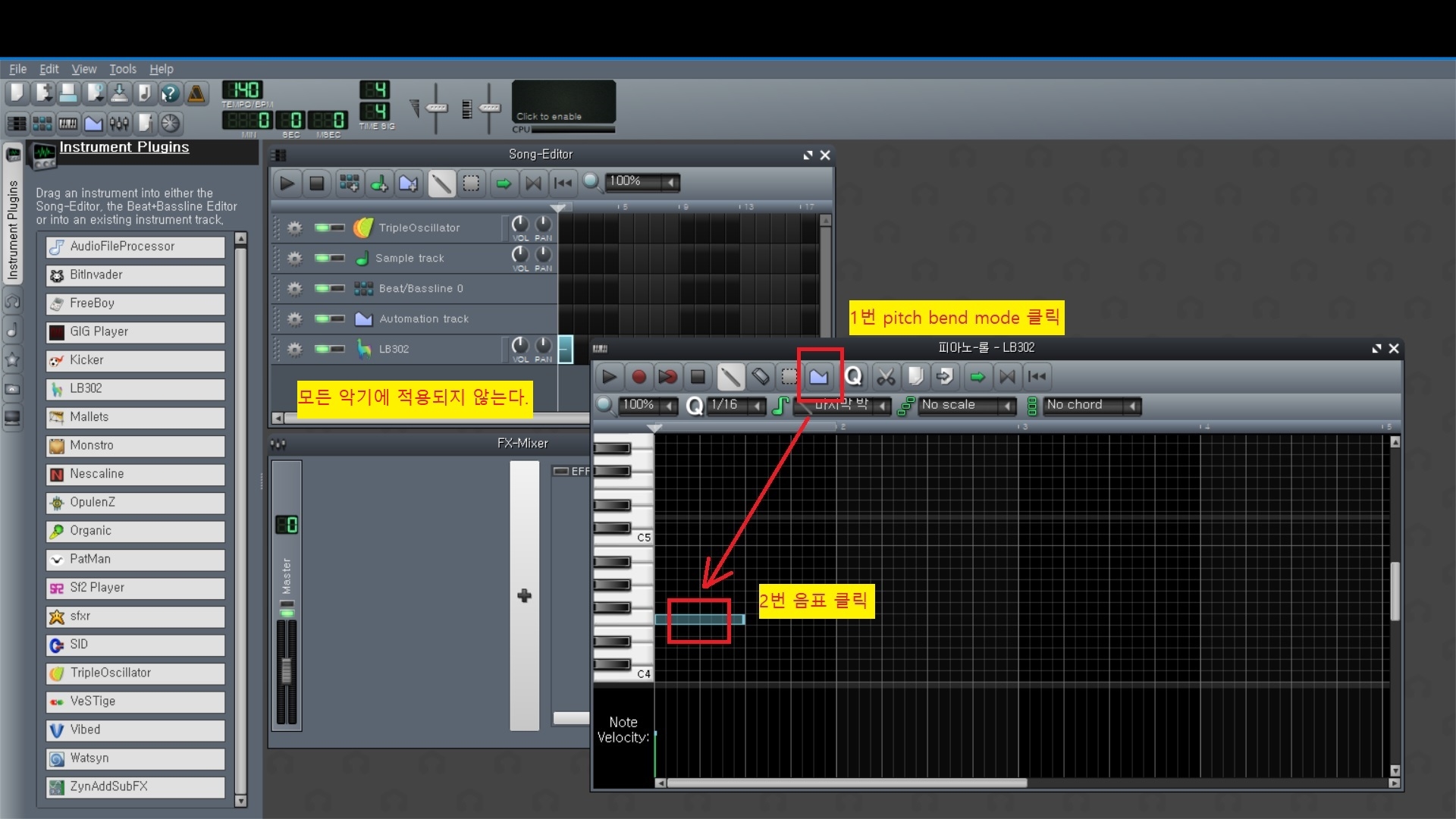Image resolution: width=1456 pixels, height=819 pixels.
Task: Paste notes from clipboard in Piano-Roll
Action: click(x=945, y=376)
